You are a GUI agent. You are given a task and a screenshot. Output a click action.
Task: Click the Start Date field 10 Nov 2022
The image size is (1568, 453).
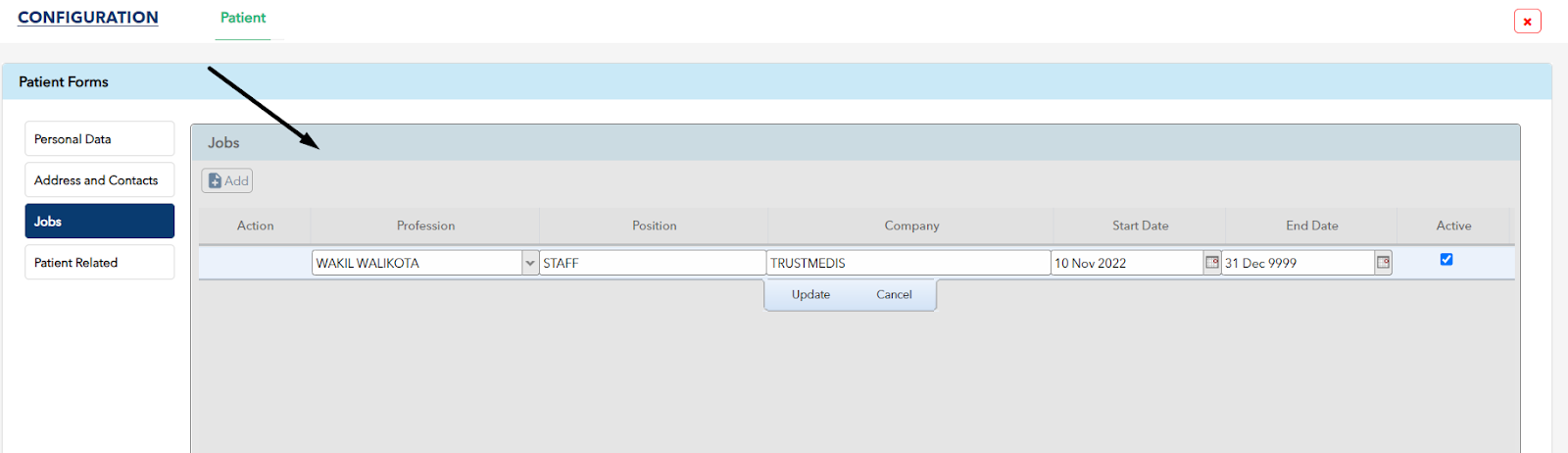pyautogui.click(x=1127, y=263)
